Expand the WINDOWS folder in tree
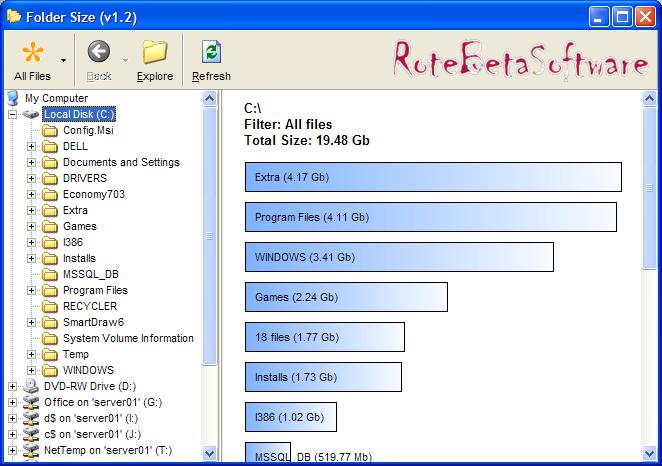The image size is (662, 466). (x=31, y=370)
